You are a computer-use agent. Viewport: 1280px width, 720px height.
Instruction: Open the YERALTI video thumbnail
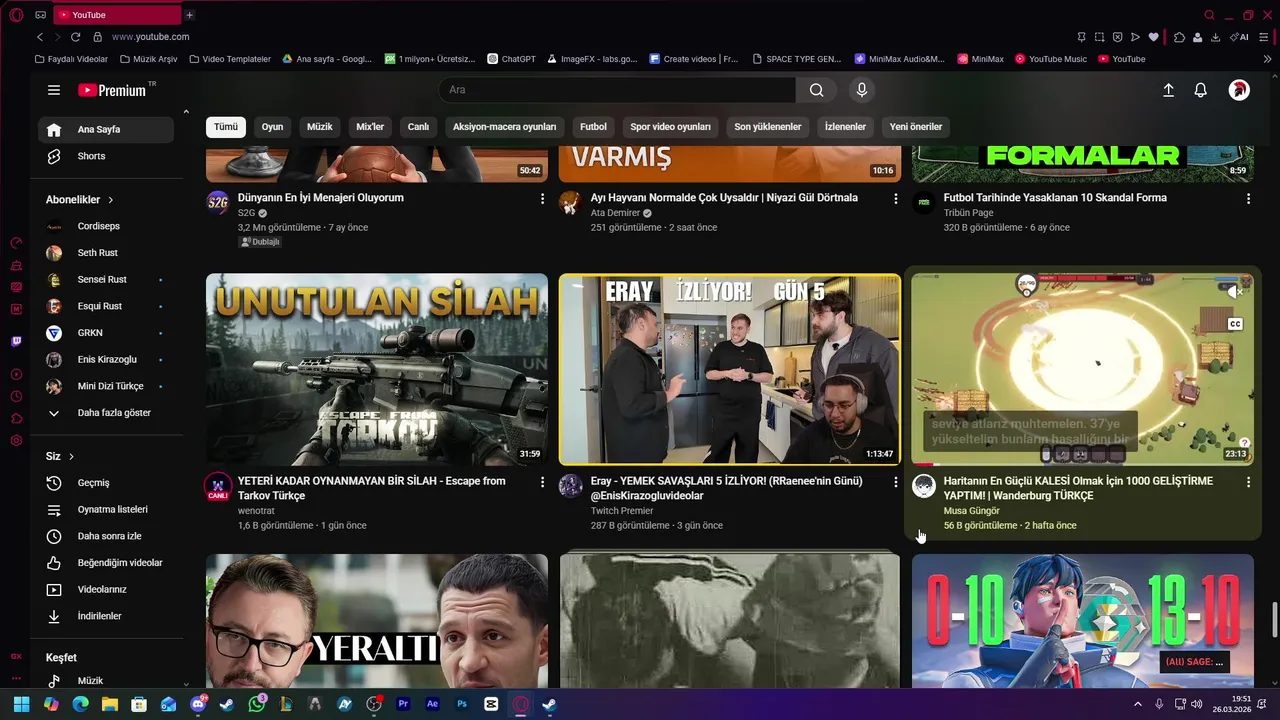pos(377,620)
